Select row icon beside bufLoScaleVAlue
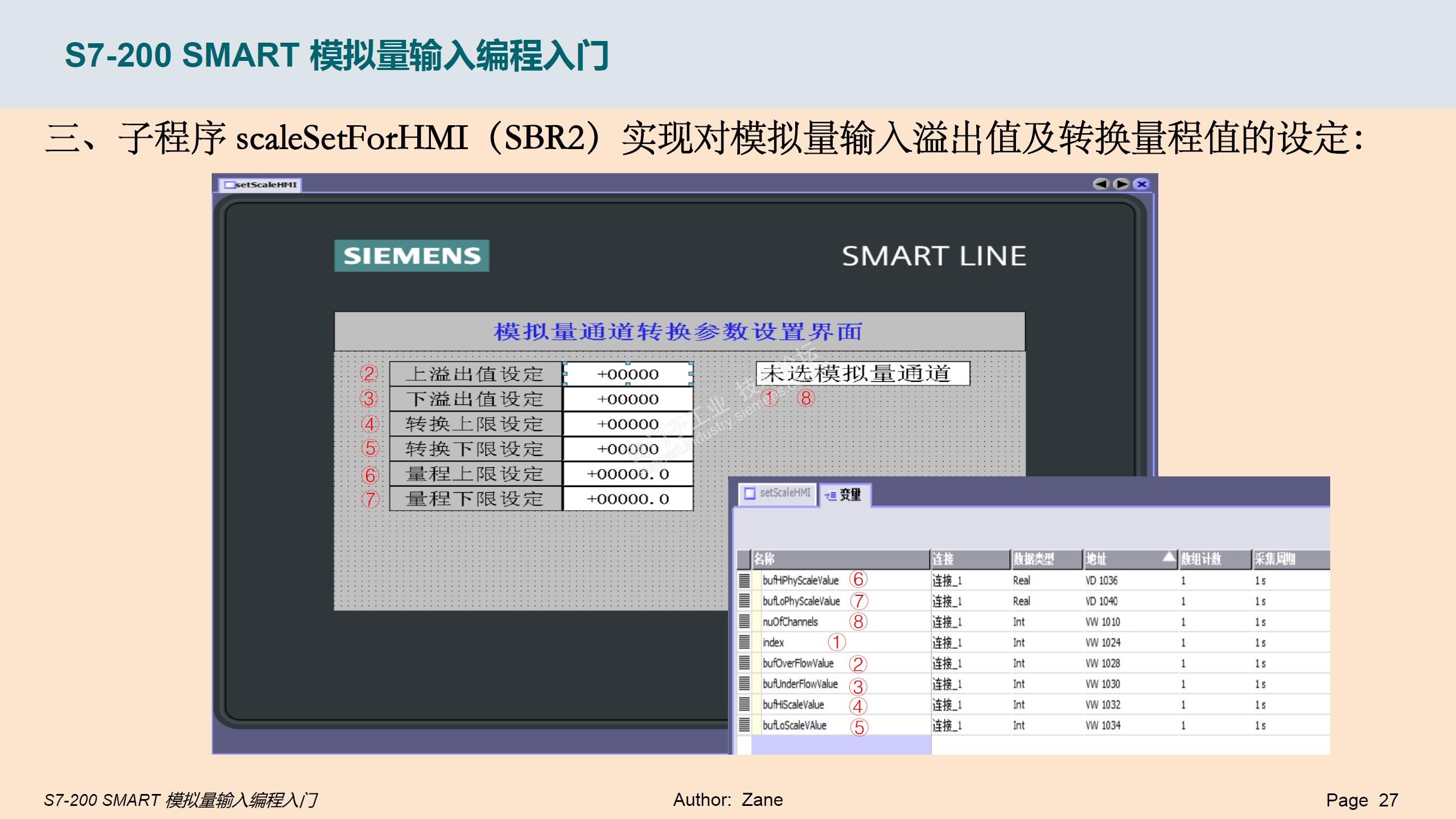The height and width of the screenshot is (819, 1456). (744, 725)
